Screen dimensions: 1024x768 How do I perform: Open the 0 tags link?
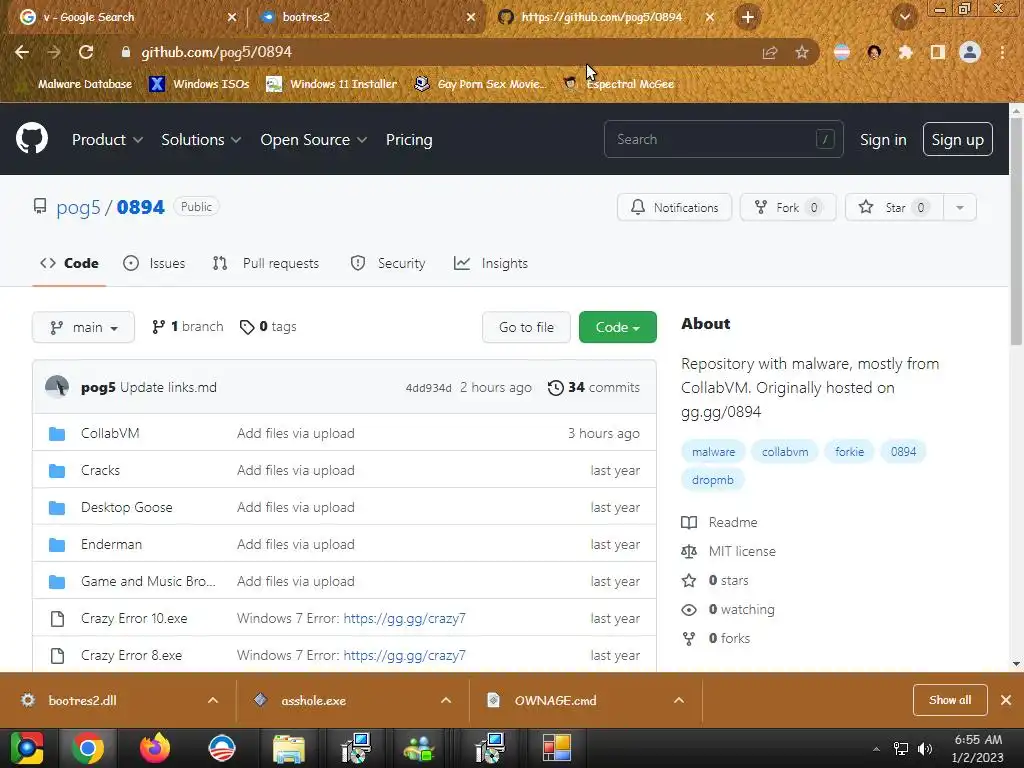coord(268,327)
